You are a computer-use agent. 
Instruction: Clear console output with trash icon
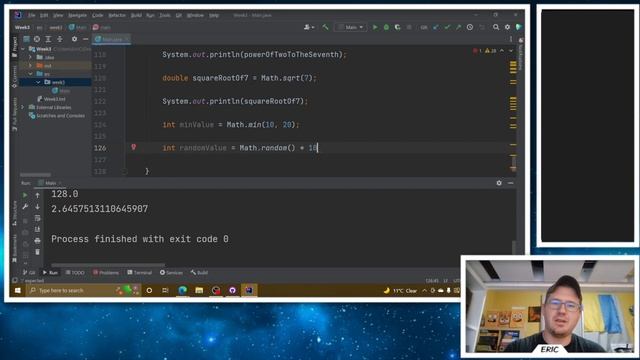coord(37,252)
